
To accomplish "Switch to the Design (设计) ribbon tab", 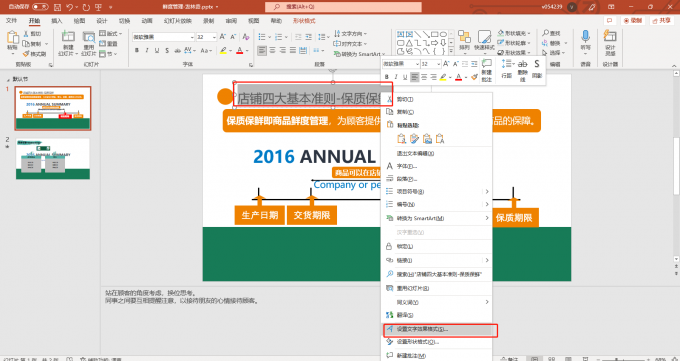I will pos(101,20).
